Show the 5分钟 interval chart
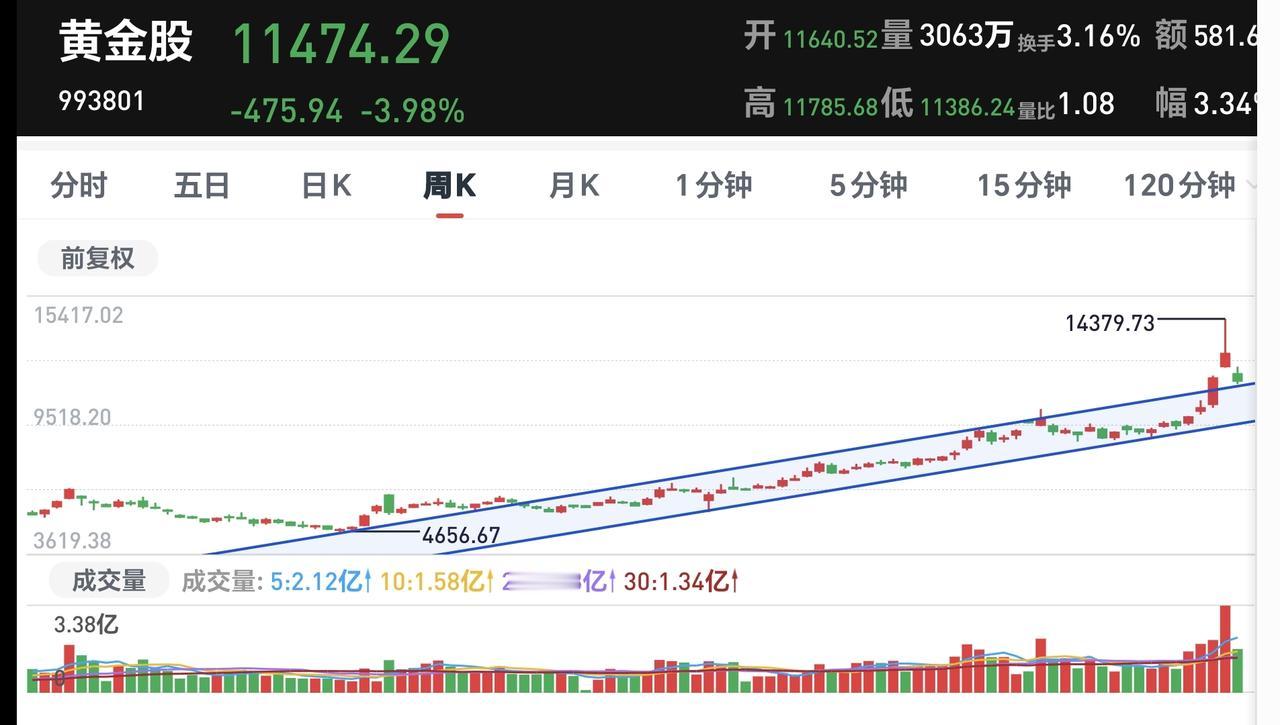1280x725 pixels. click(868, 186)
